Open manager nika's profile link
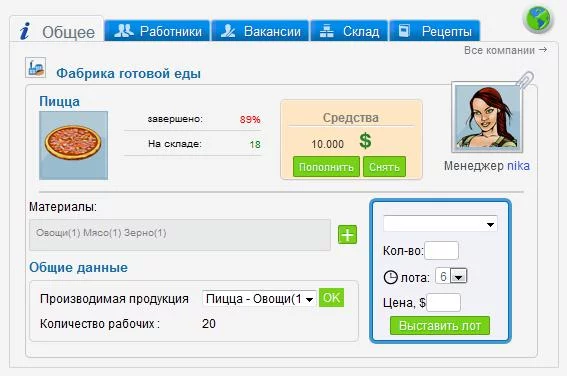The width and height of the screenshot is (567, 376). tap(518, 166)
